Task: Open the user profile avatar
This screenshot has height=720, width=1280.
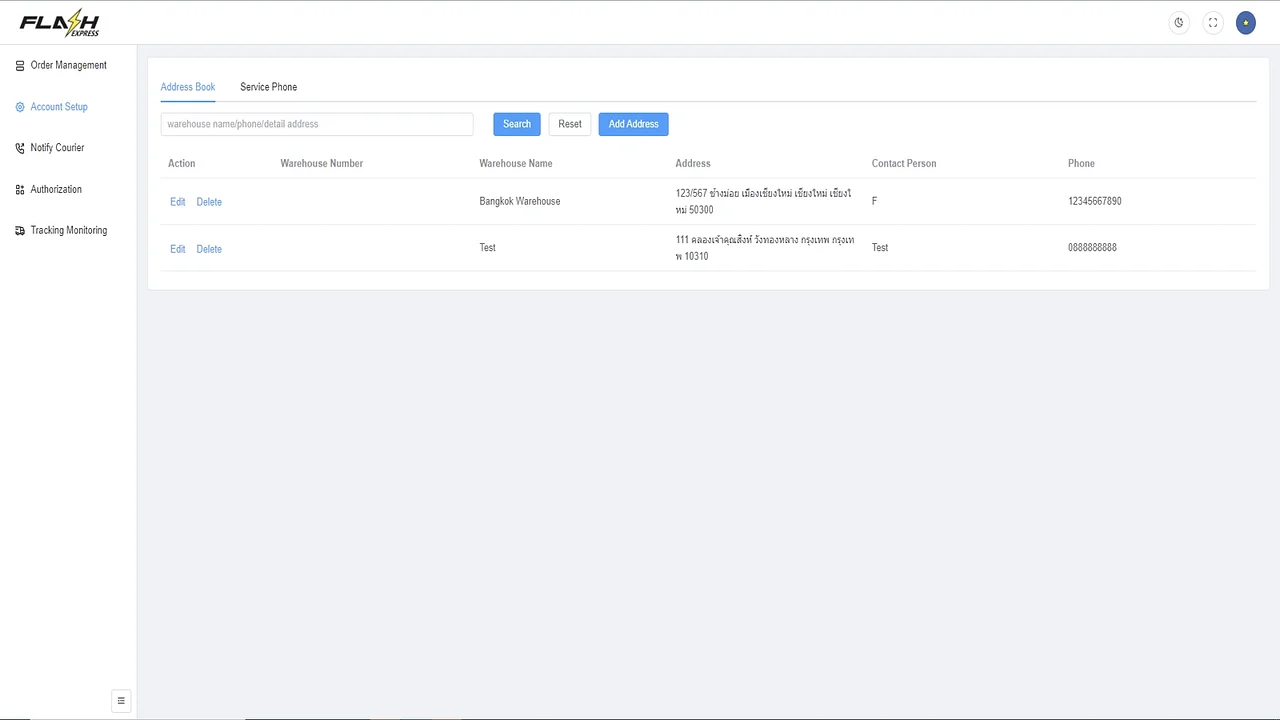Action: coord(1245,22)
